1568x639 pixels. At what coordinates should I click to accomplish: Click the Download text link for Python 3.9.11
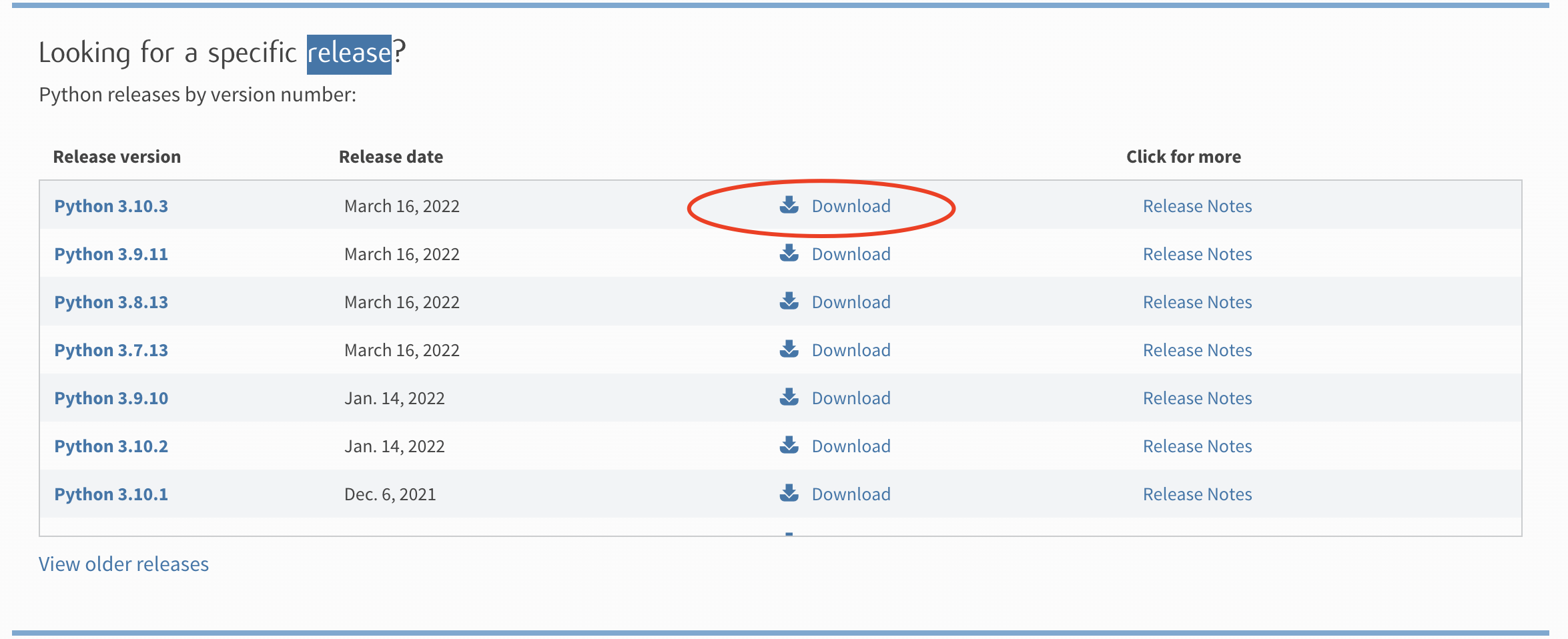851,254
